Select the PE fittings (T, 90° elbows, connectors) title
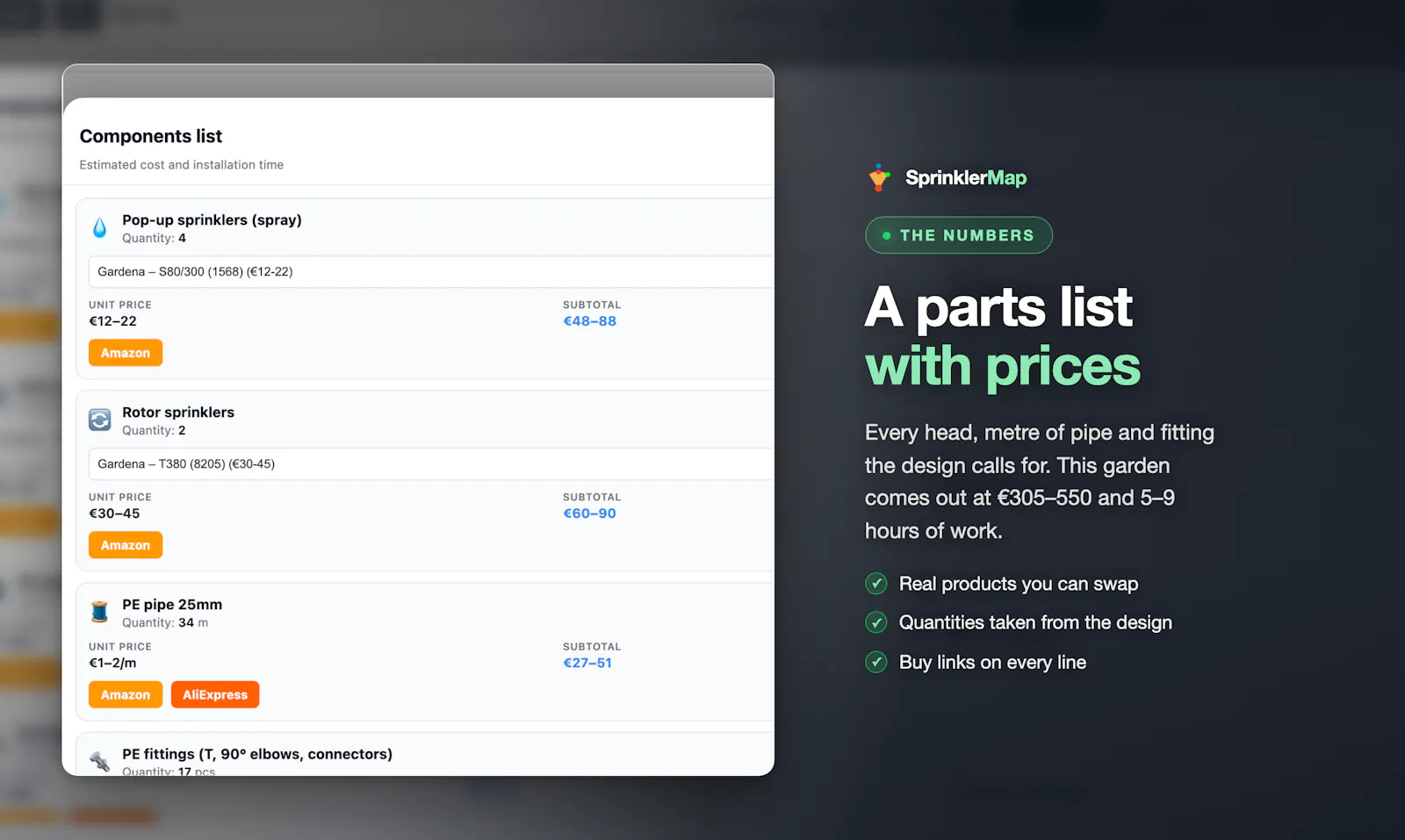The height and width of the screenshot is (840, 1405). coord(257,754)
